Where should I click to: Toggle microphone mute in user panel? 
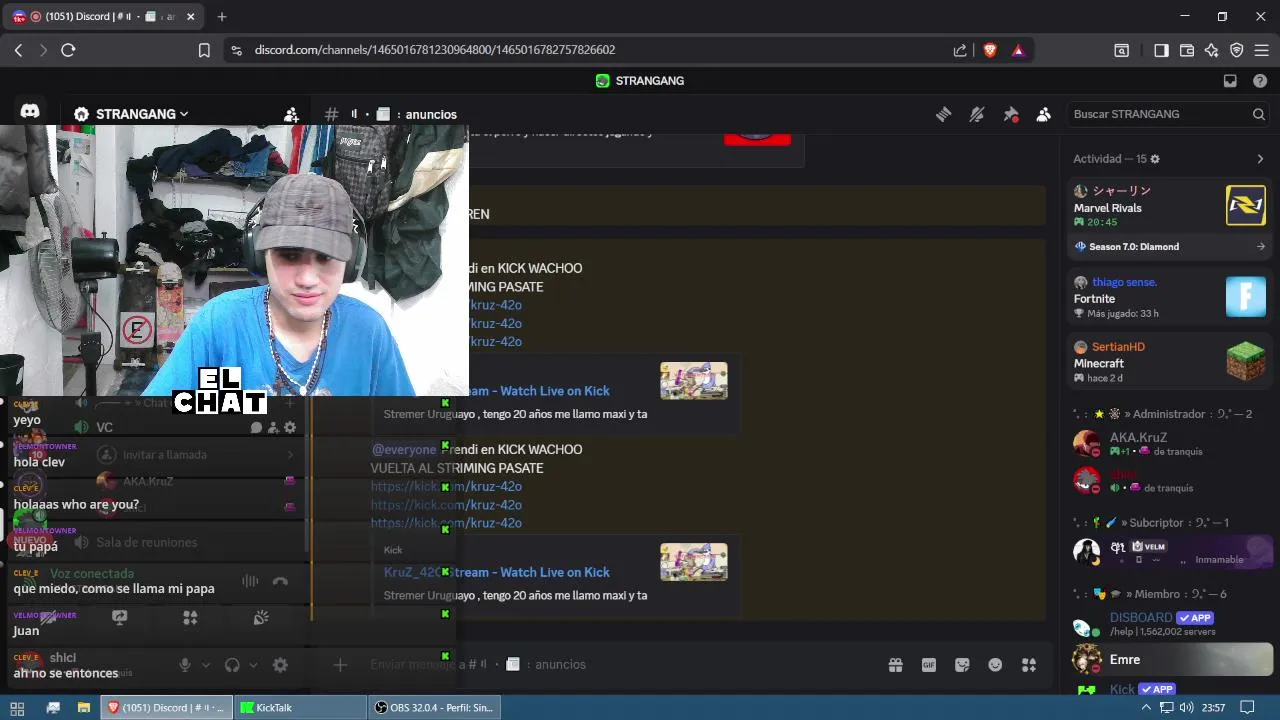point(184,665)
